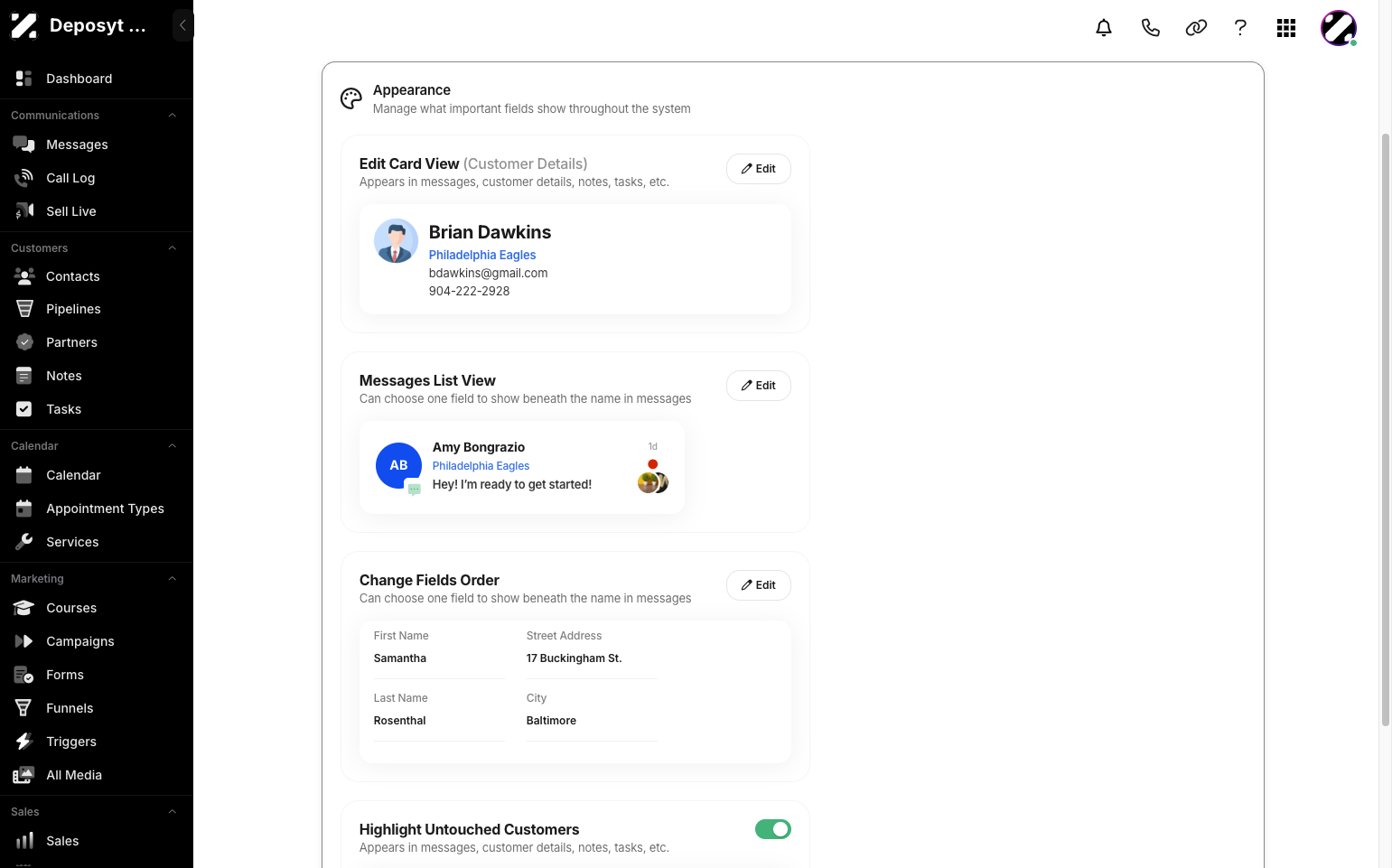Open the apps grid menu

tap(1286, 28)
